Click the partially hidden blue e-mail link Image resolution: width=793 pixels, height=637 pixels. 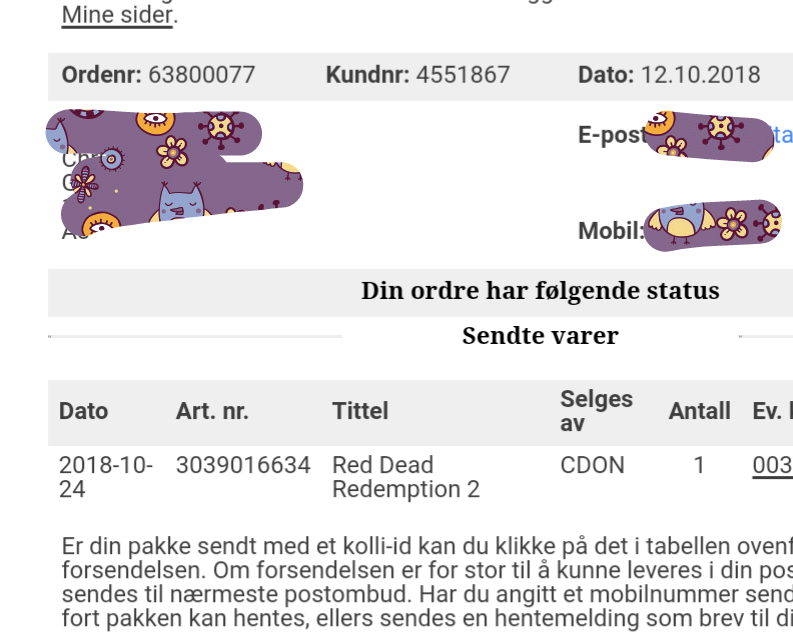[782, 135]
